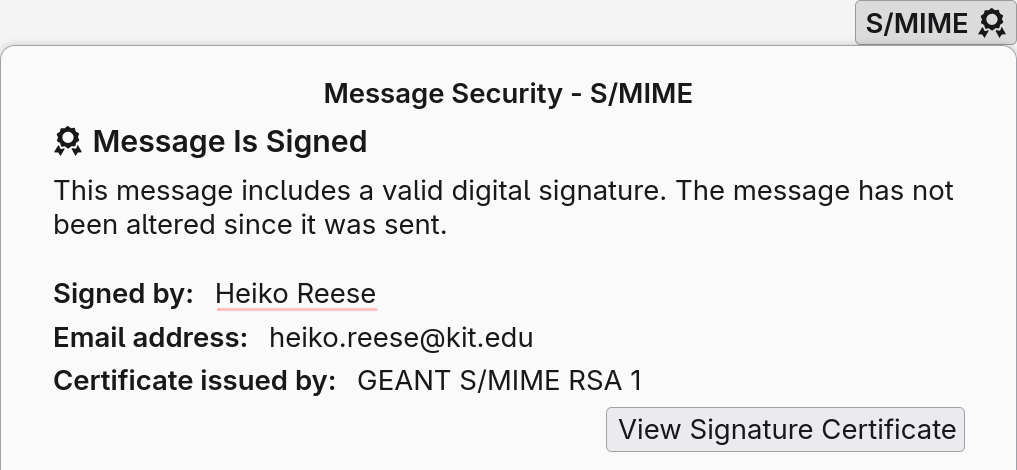Click the text "been altered since it was sent."

[250, 225]
